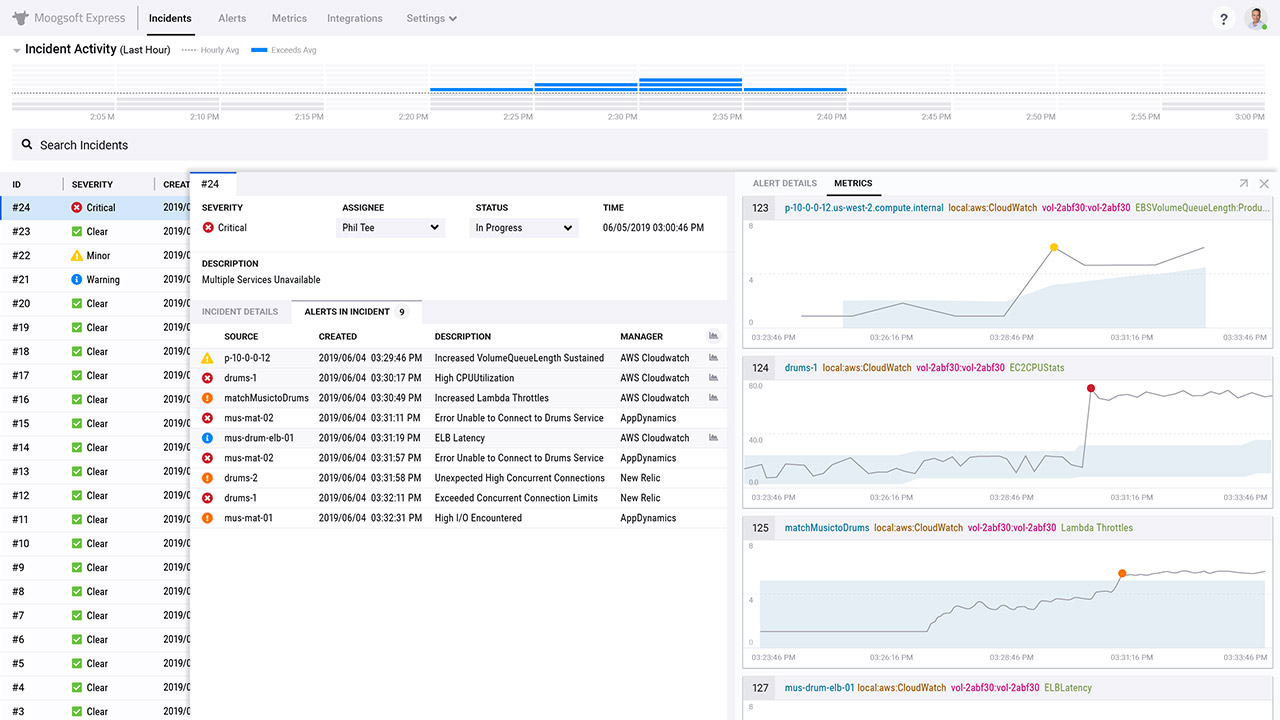This screenshot has height=720, width=1280.
Task: Click the red spike marker on the drums-1 chart
Action: tap(1090, 390)
